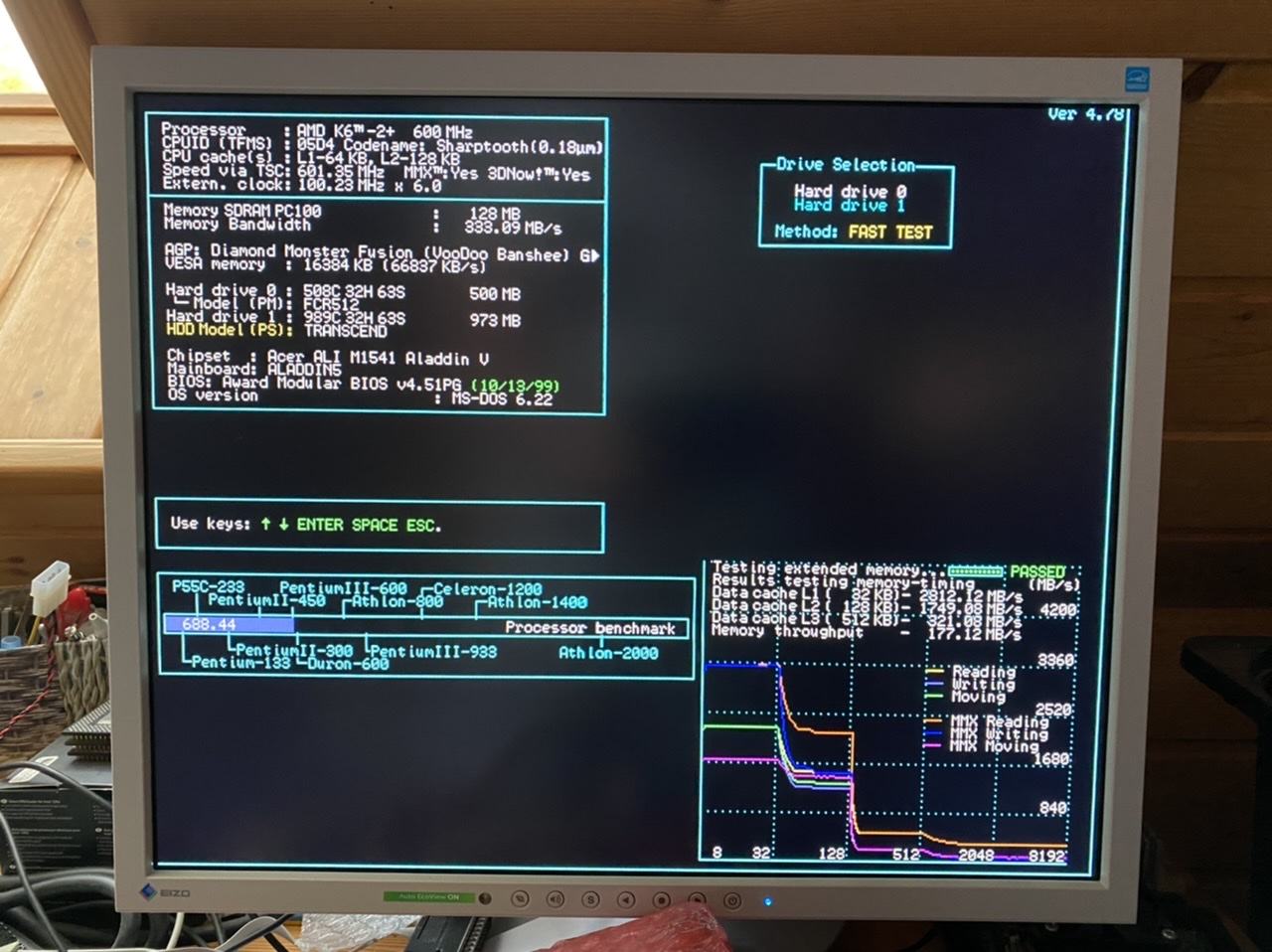
Task: Select Hard drive 0 in Drive Selection
Action: (x=850, y=191)
